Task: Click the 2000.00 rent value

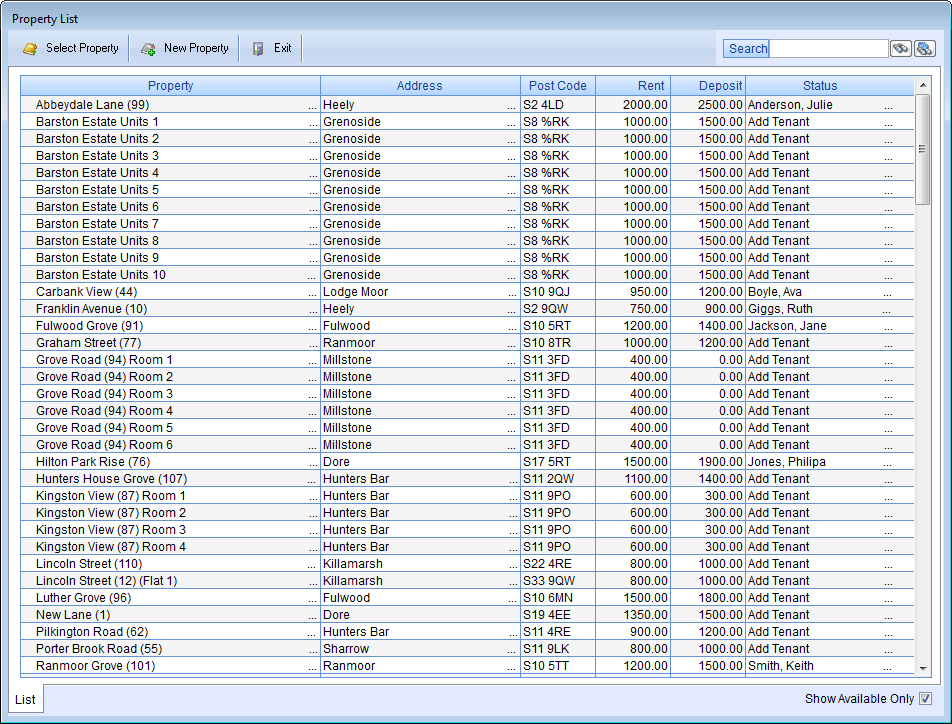Action: [645, 104]
